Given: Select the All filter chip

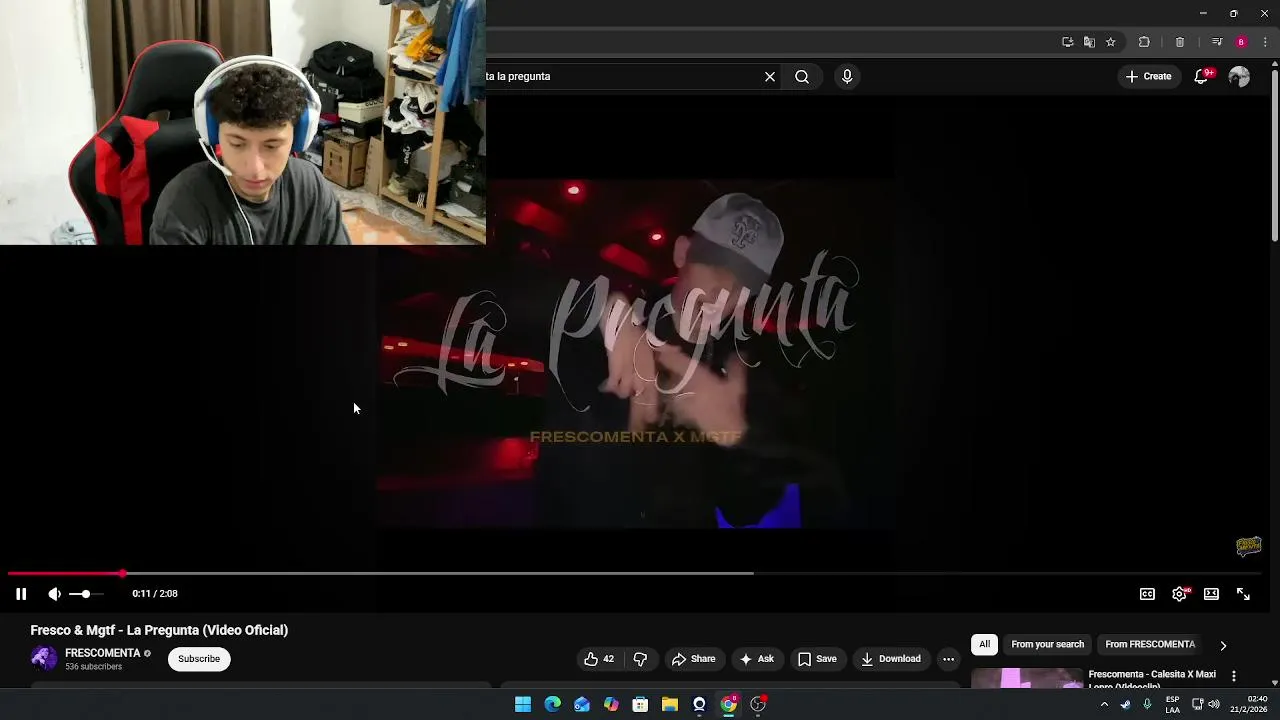Looking at the screenshot, I should (984, 644).
